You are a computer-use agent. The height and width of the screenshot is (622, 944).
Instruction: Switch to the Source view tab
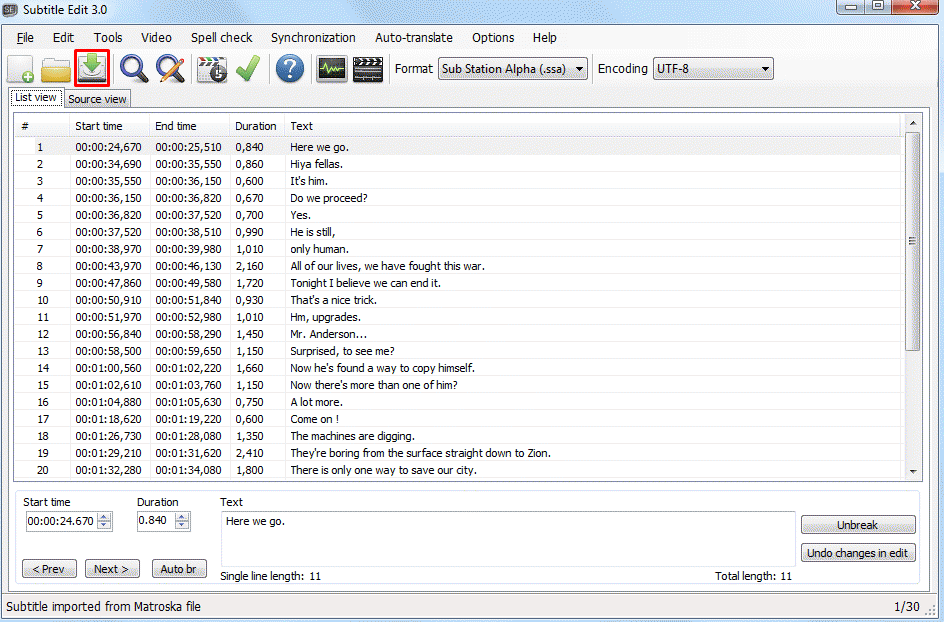pyautogui.click(x=97, y=99)
